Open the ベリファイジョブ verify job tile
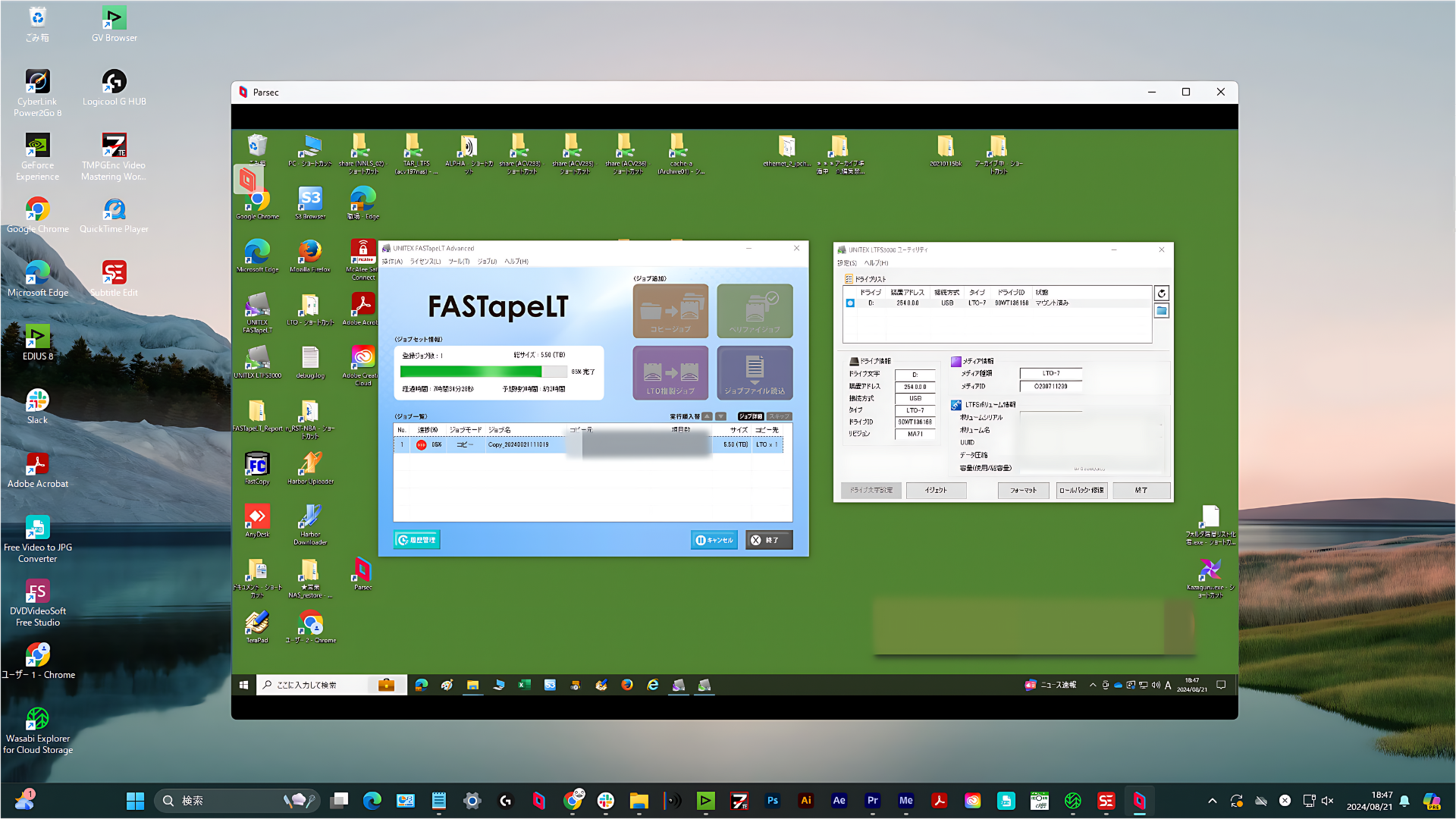This screenshot has width=1456, height=819. pos(755,311)
